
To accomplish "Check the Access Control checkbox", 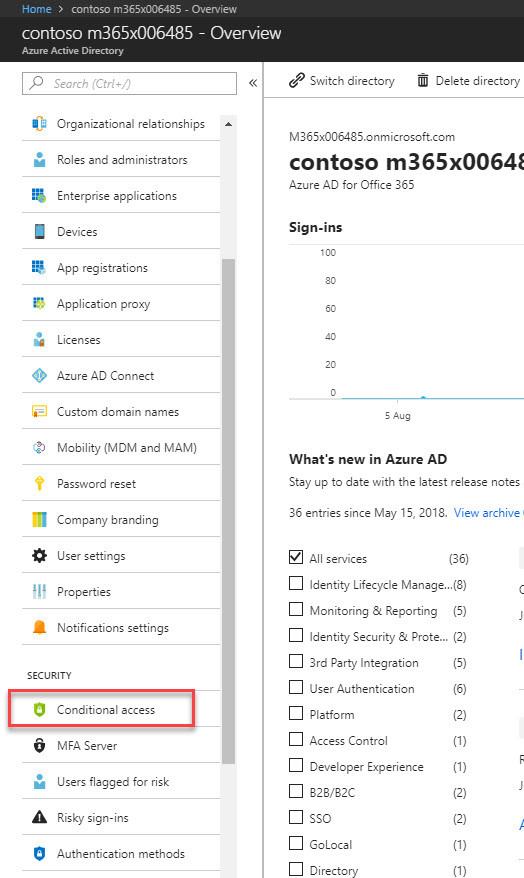I will pyautogui.click(x=296, y=740).
